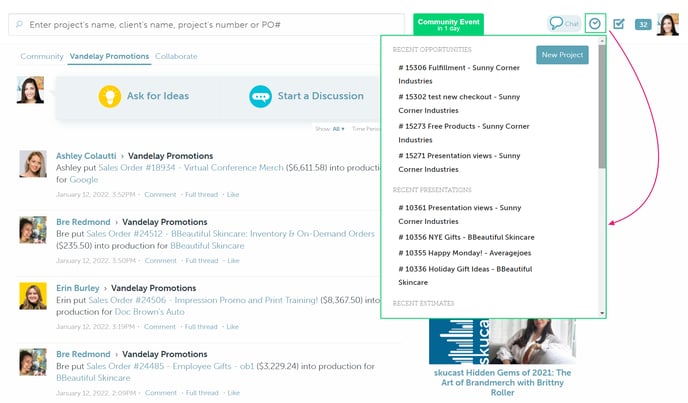
Task: Click the search magnifier icon
Action: (19, 24)
